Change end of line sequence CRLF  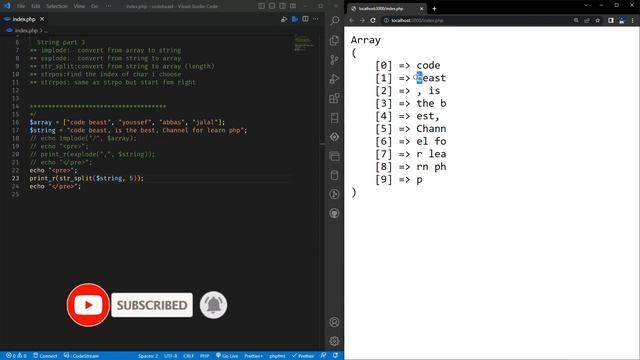click(x=188, y=356)
